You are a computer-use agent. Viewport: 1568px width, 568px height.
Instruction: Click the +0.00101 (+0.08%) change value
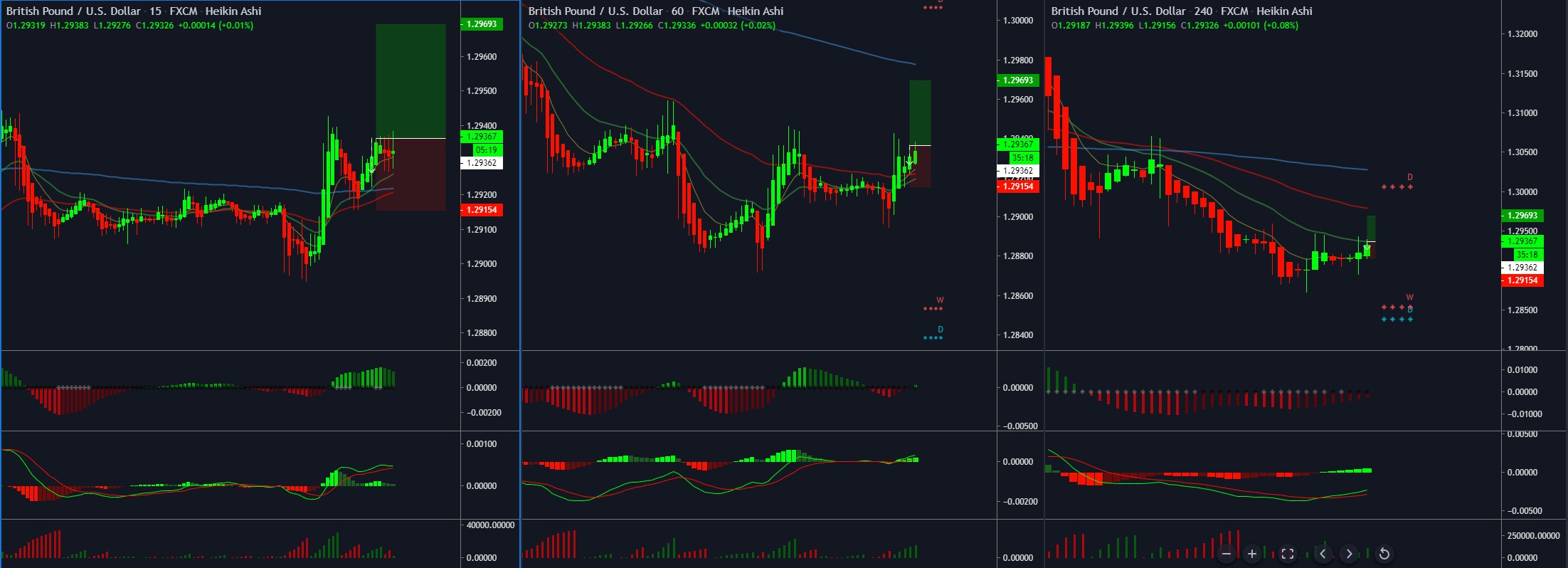(x=1261, y=26)
